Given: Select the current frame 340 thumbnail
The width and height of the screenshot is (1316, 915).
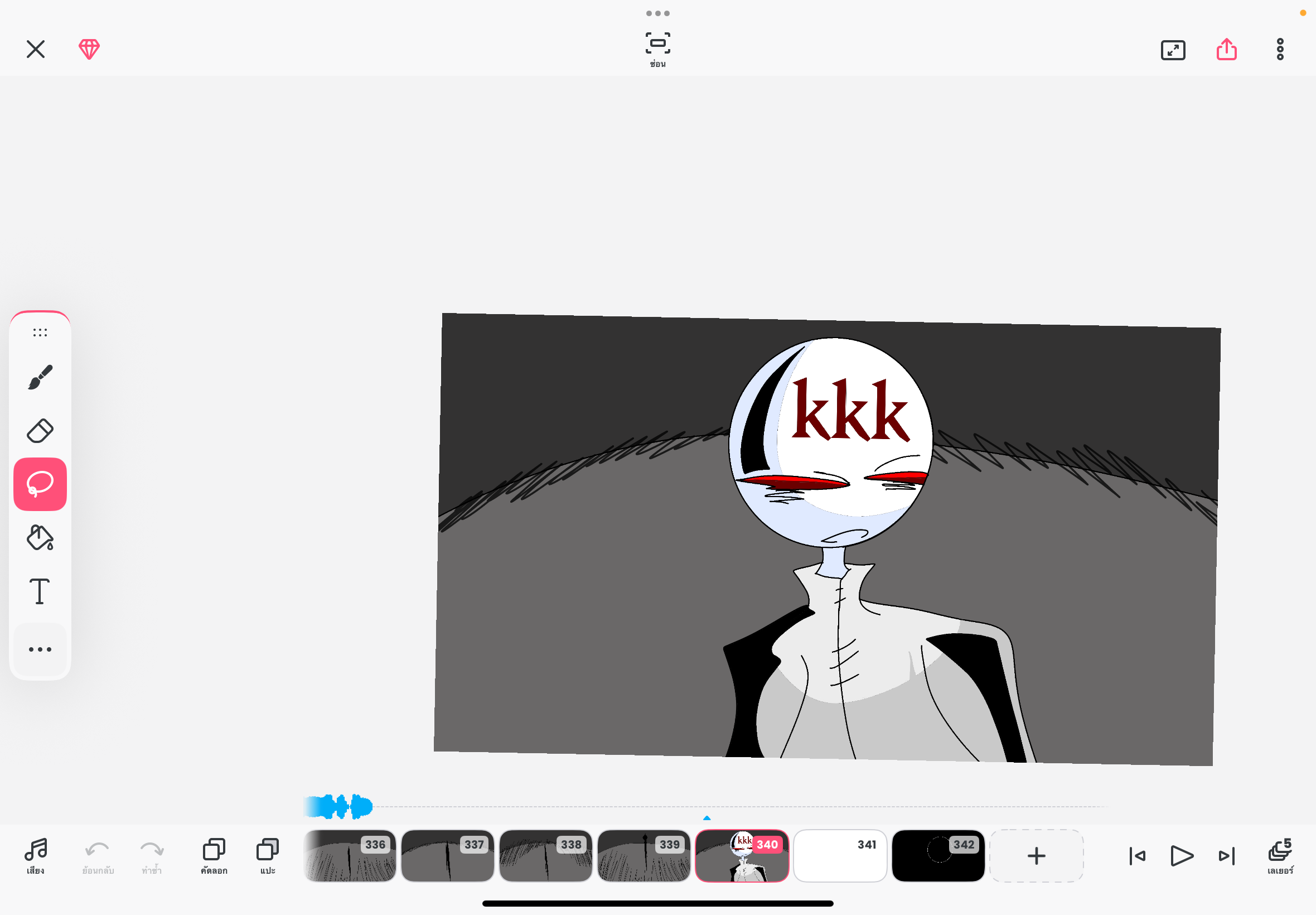Looking at the screenshot, I should tap(742, 856).
